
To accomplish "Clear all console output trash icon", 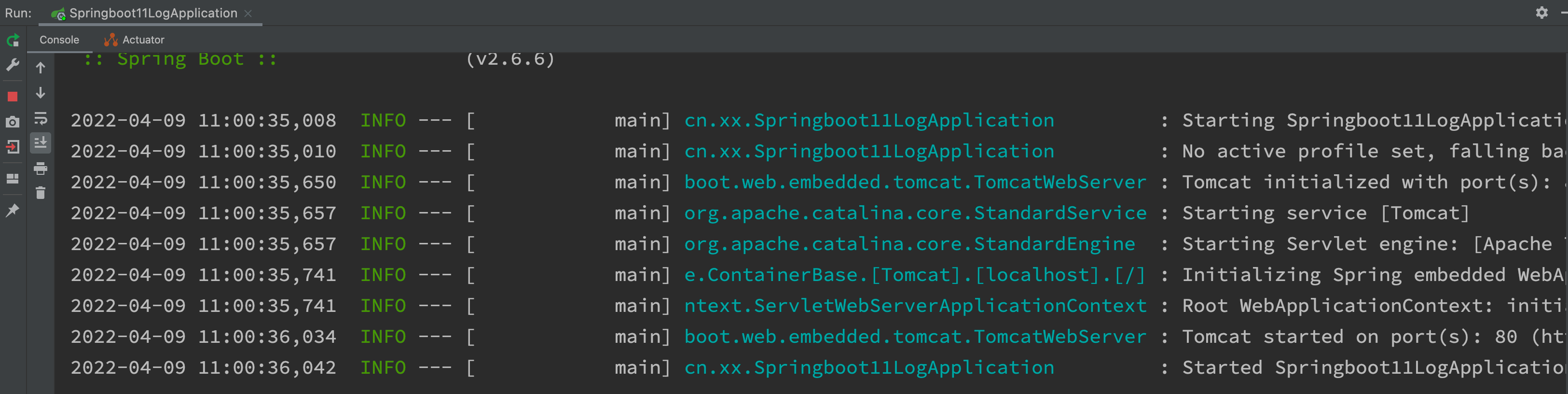I will click(x=41, y=193).
